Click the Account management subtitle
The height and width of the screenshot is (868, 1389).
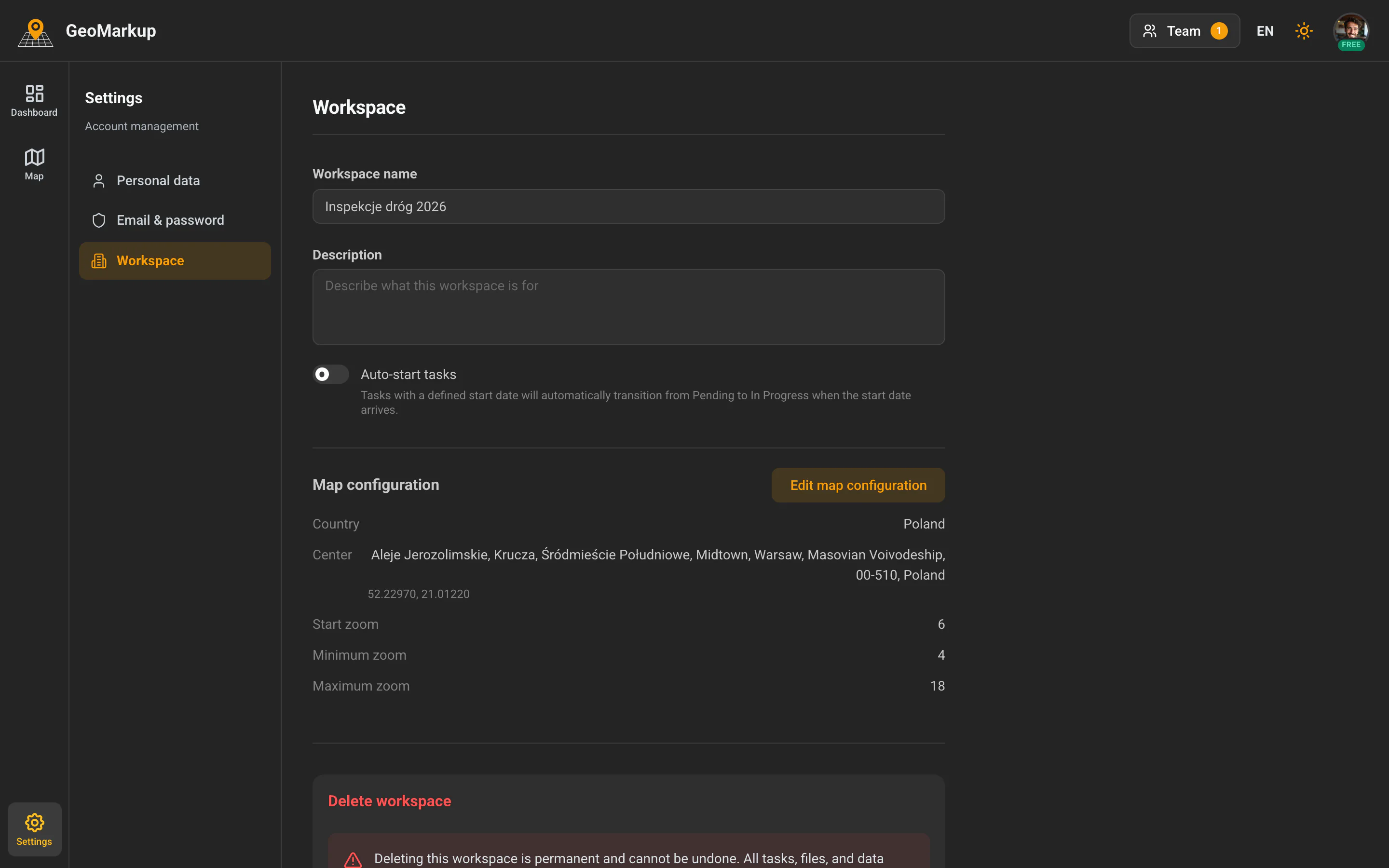[142, 126]
